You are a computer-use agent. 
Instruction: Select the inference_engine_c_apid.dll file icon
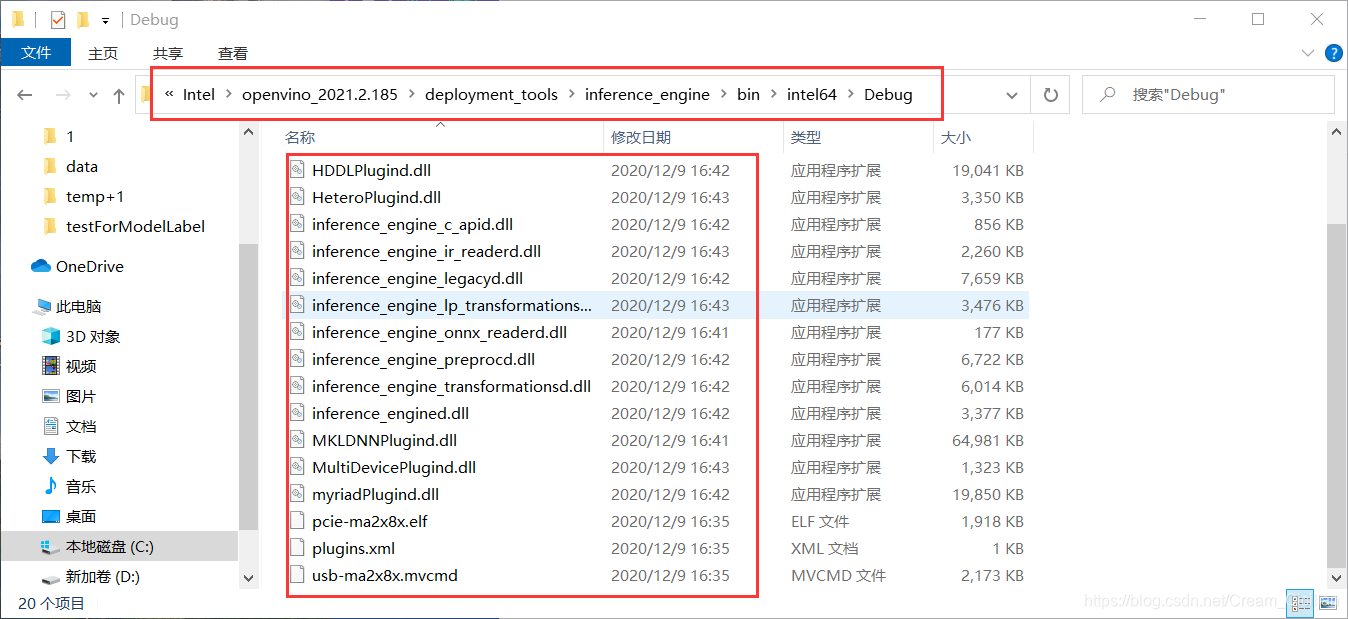pos(296,225)
